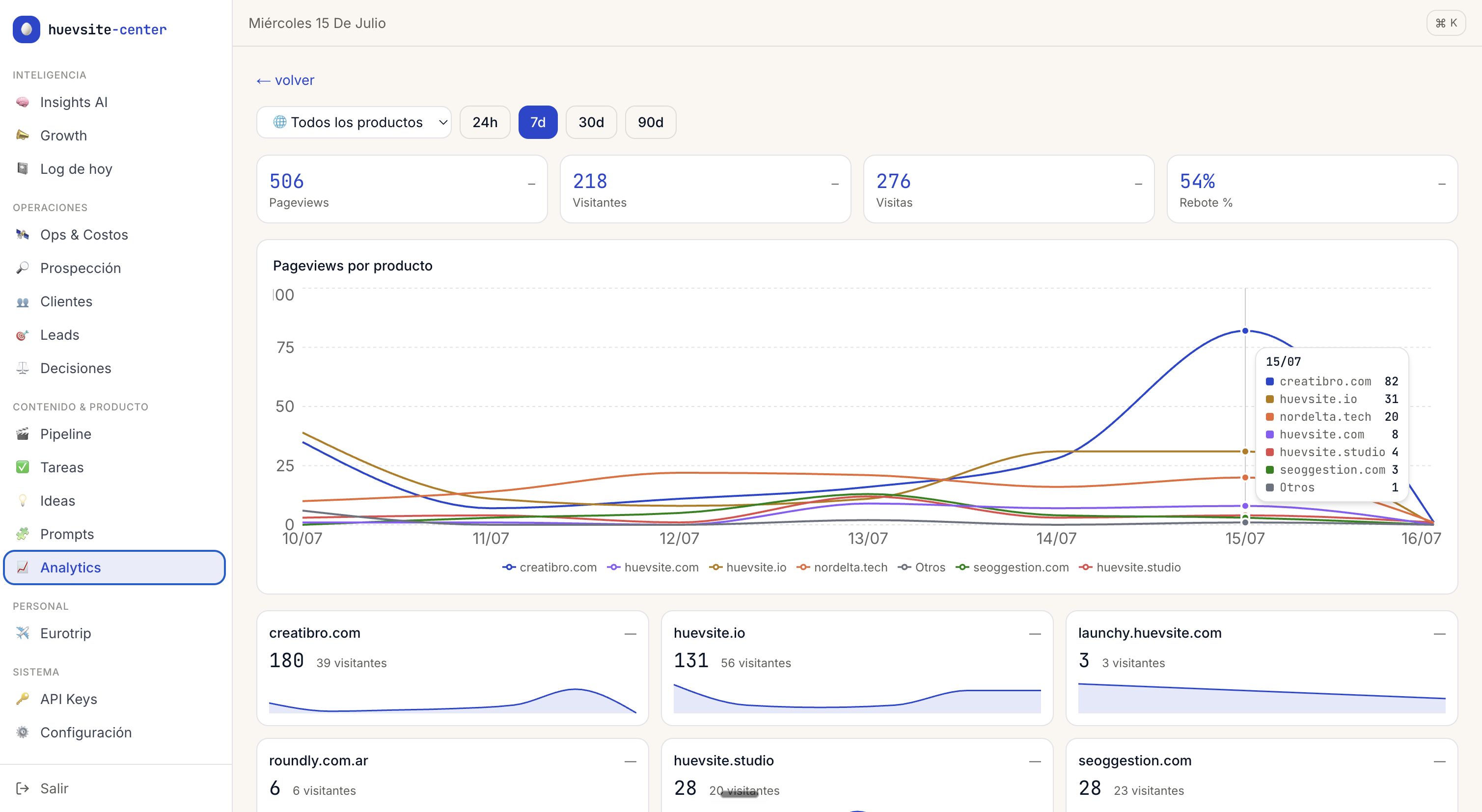Click the scales icon beside Decisiones

point(23,368)
